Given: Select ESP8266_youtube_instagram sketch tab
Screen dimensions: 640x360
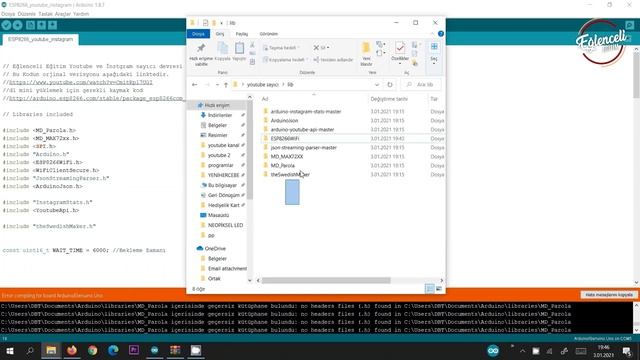Looking at the screenshot, I should pyautogui.click(x=40, y=39).
